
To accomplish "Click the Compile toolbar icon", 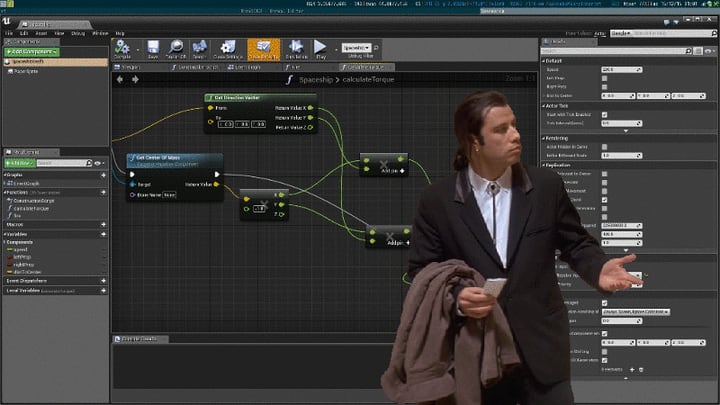I will tap(123, 47).
